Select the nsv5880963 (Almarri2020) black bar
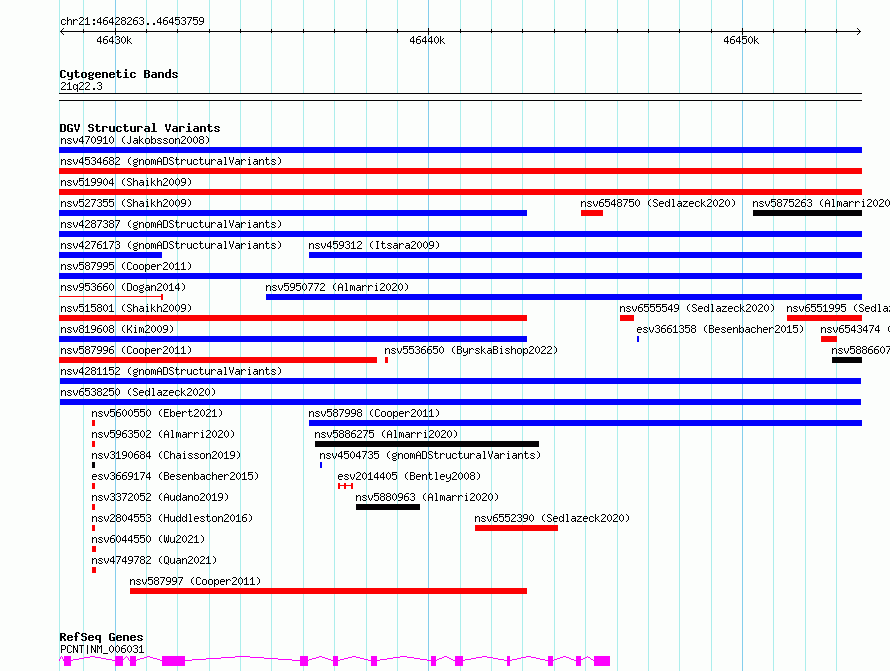 tap(388, 507)
